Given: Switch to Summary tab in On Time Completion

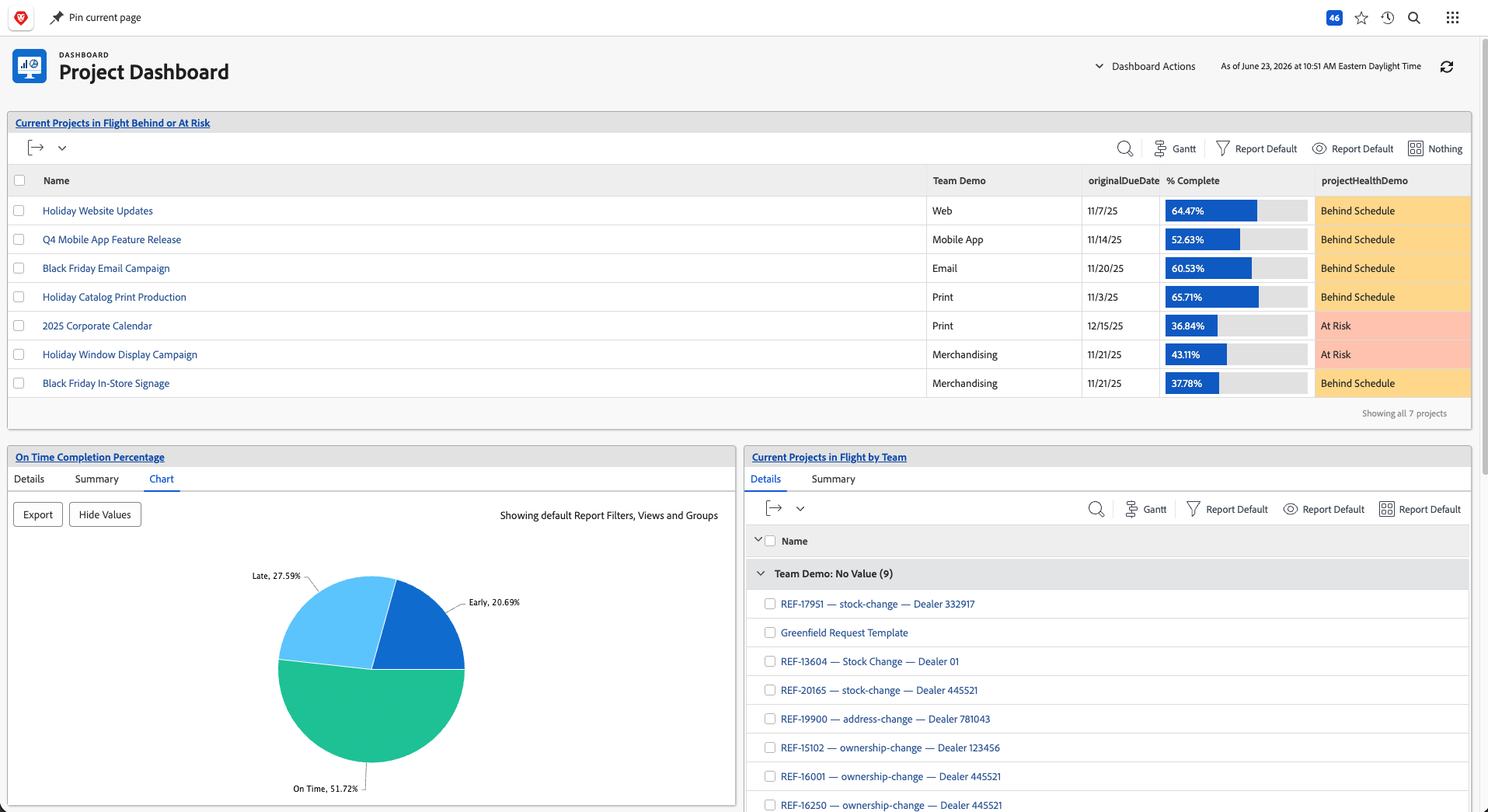Looking at the screenshot, I should tap(97, 479).
